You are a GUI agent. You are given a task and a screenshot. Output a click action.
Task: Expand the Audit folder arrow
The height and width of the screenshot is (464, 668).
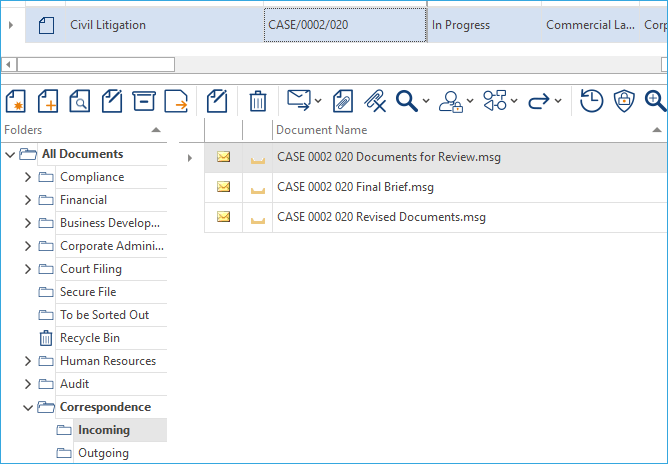point(28,384)
